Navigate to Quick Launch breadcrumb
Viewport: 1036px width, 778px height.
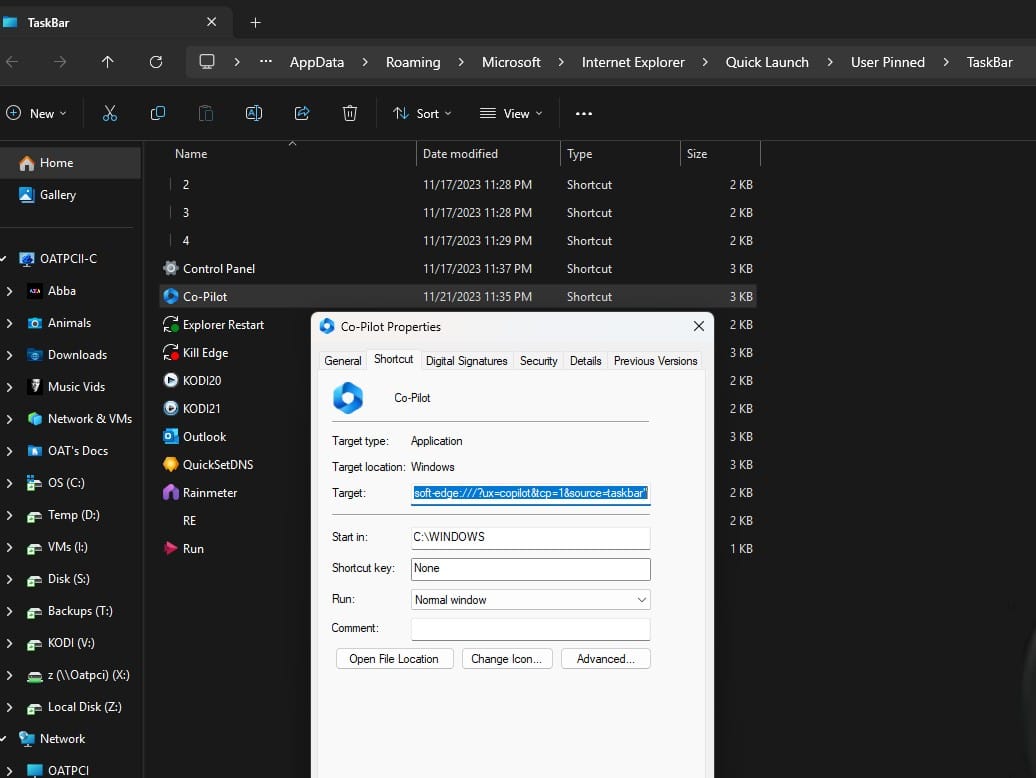[x=767, y=62]
